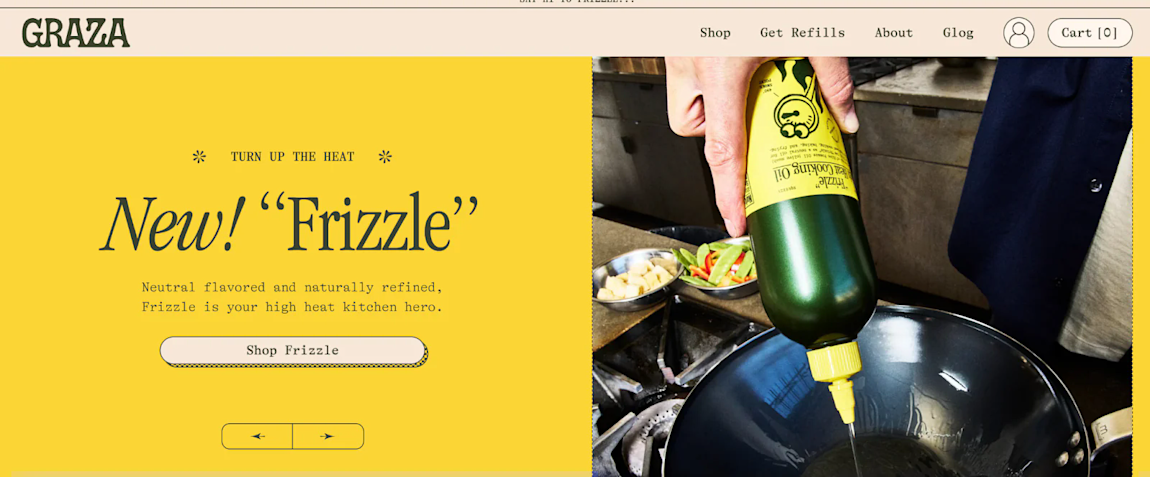Go to previous slide with left arrow

coord(257,436)
